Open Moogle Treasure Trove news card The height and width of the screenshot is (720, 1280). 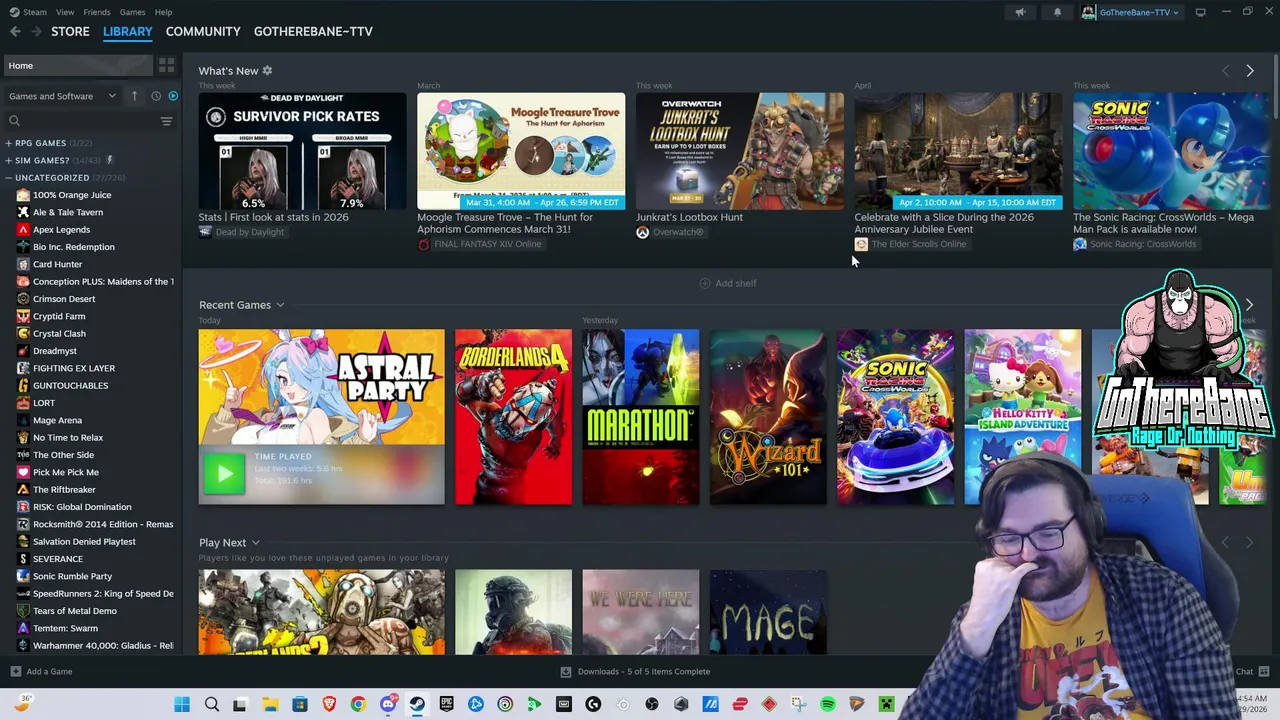pyautogui.click(x=521, y=151)
